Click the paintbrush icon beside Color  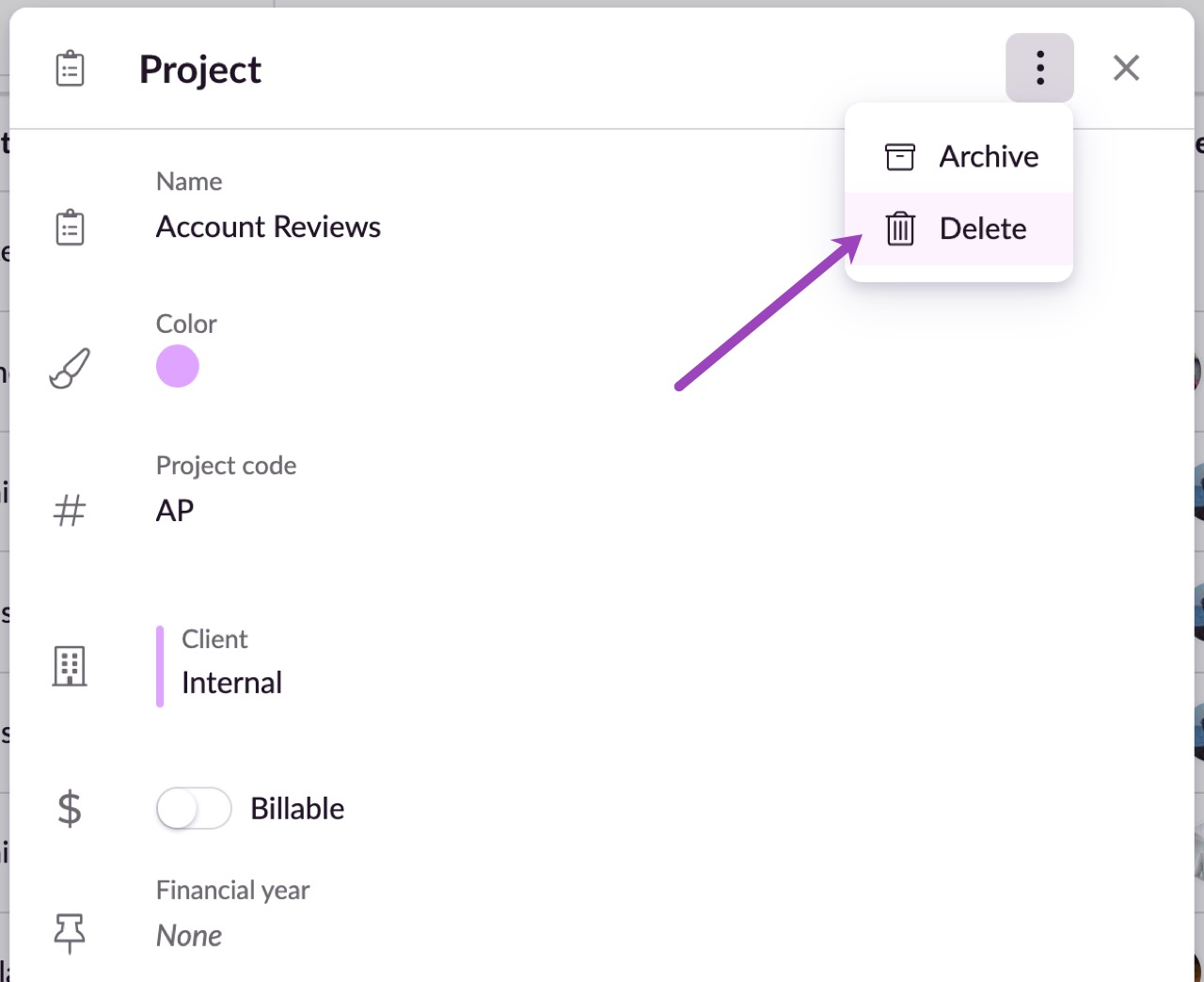pyautogui.click(x=70, y=369)
